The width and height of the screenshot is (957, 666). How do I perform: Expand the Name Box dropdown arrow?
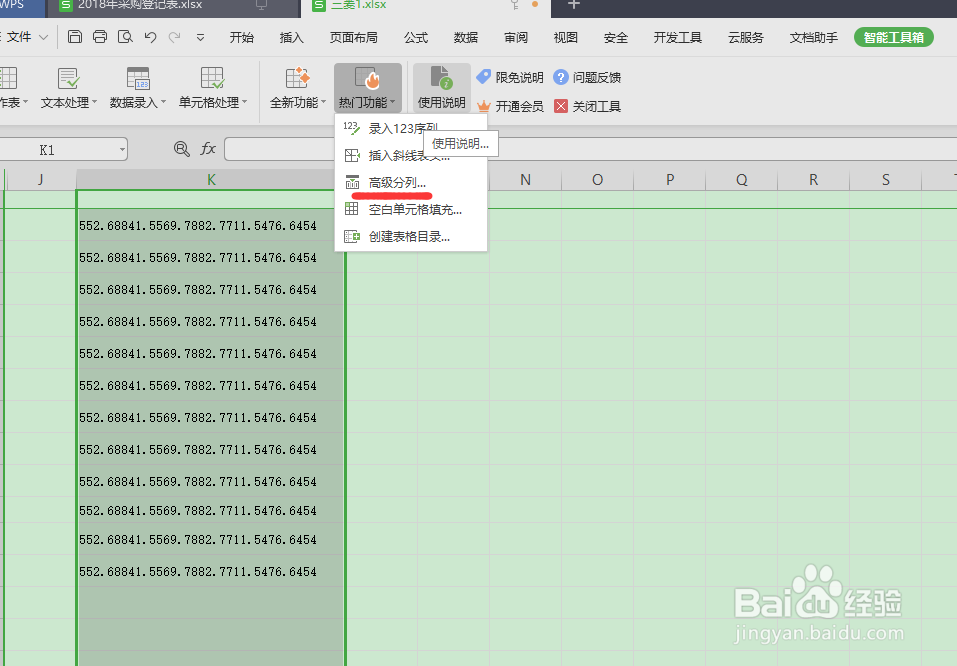[x=122, y=150]
